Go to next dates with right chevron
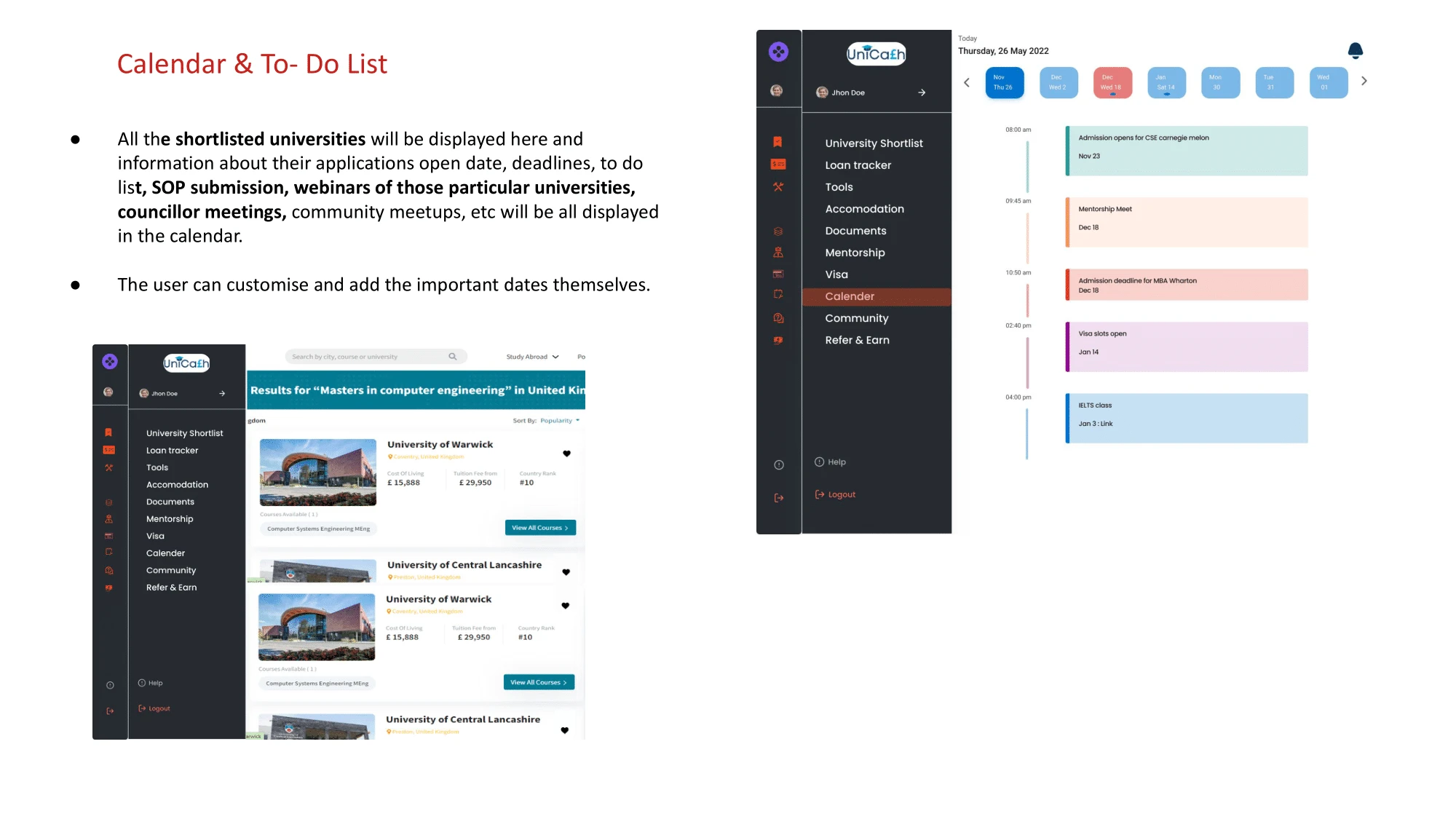The width and height of the screenshot is (1456, 819). click(1364, 81)
